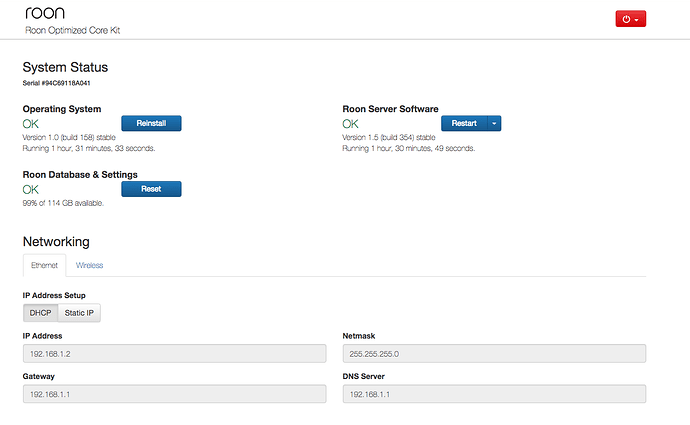Click the text Version 1.5 (build 354) stable
The image size is (690, 425).
(x=389, y=137)
